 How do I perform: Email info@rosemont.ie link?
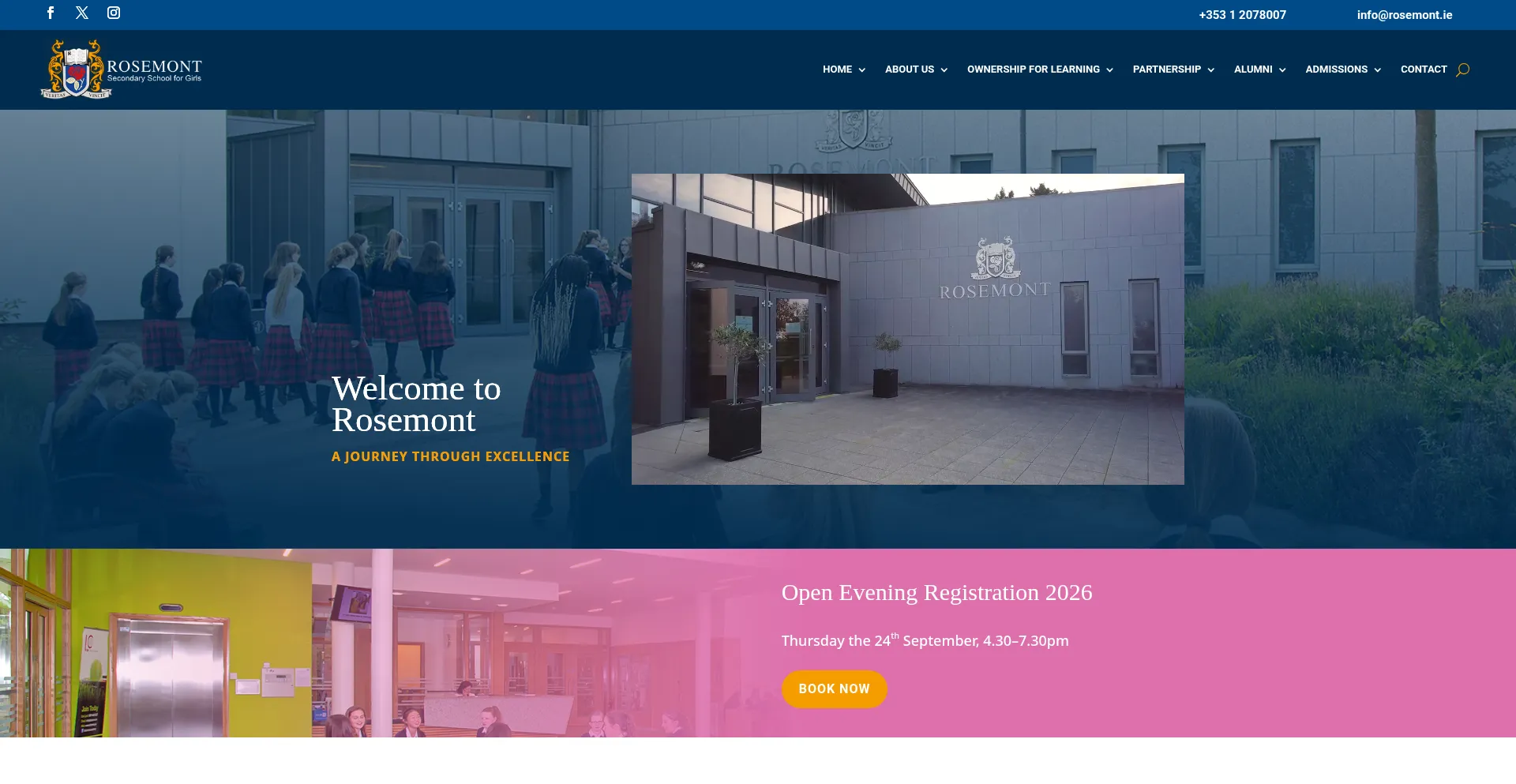(x=1405, y=15)
